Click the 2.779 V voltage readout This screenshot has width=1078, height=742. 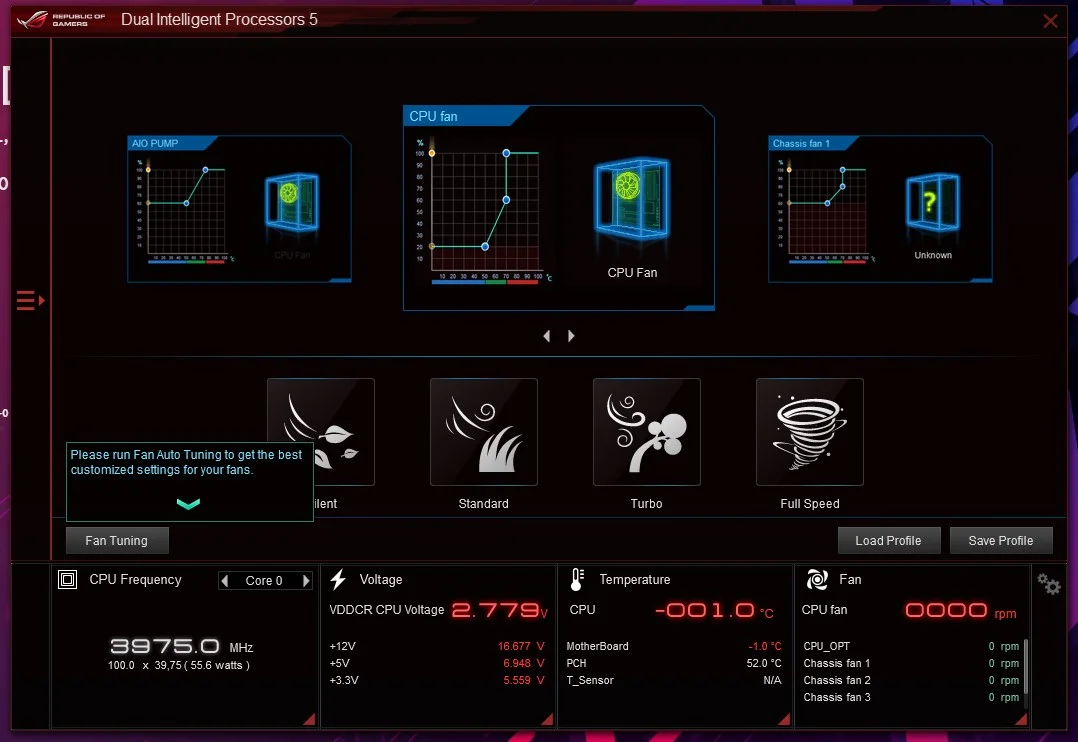click(x=499, y=611)
